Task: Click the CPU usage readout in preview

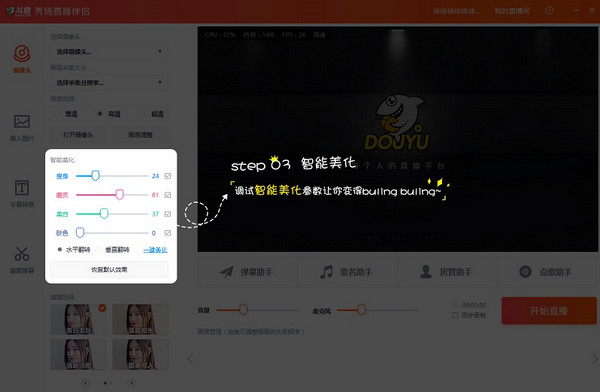Action: coord(219,35)
